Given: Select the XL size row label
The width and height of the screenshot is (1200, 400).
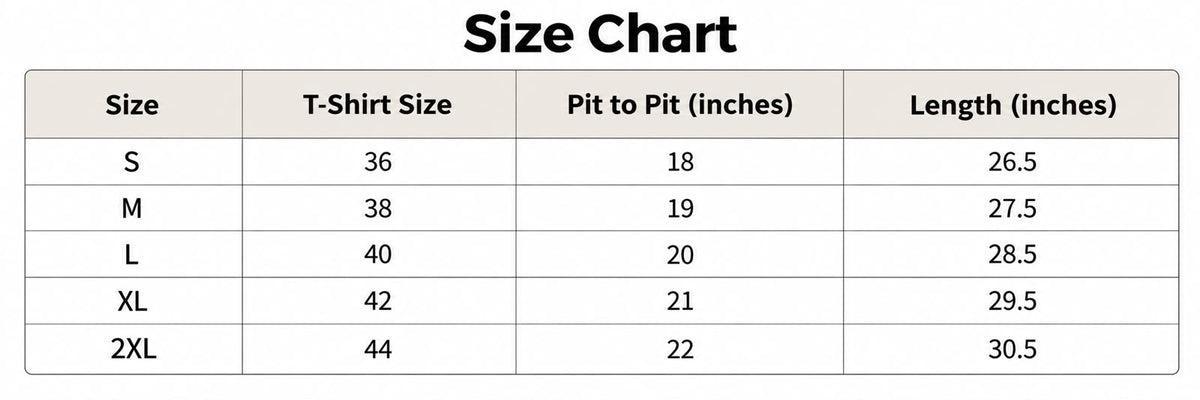Looking at the screenshot, I should pyautogui.click(x=132, y=302).
